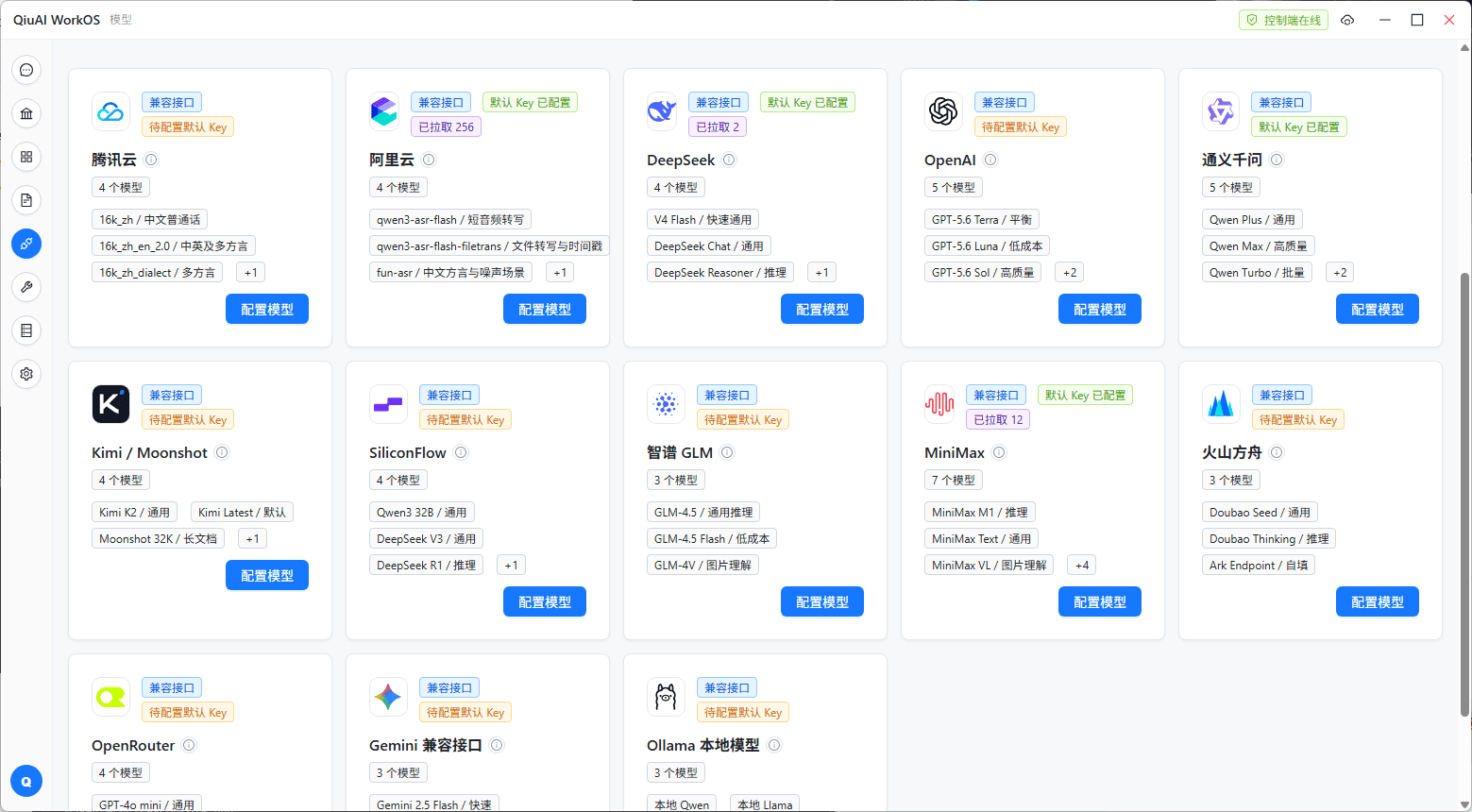Open the bank building sidebar icon

[26, 113]
